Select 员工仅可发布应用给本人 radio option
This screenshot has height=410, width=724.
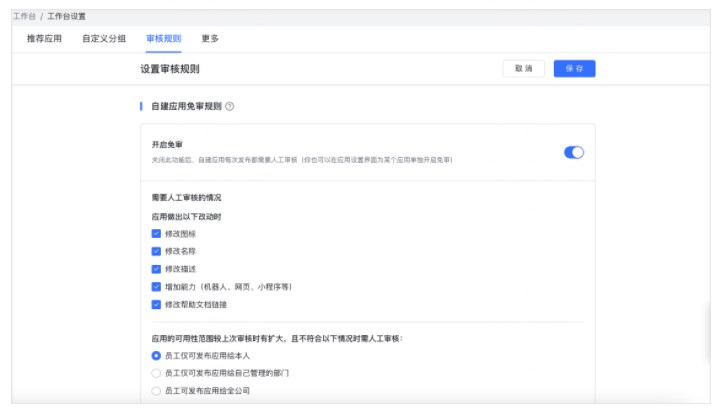point(156,355)
